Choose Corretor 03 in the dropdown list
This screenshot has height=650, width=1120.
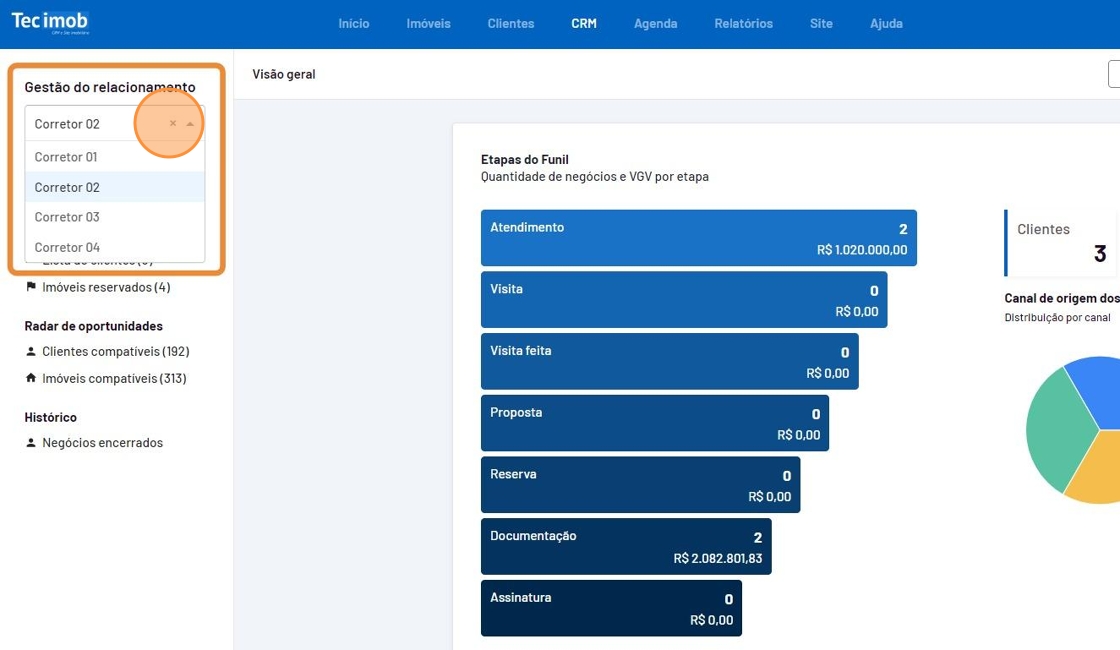click(67, 217)
